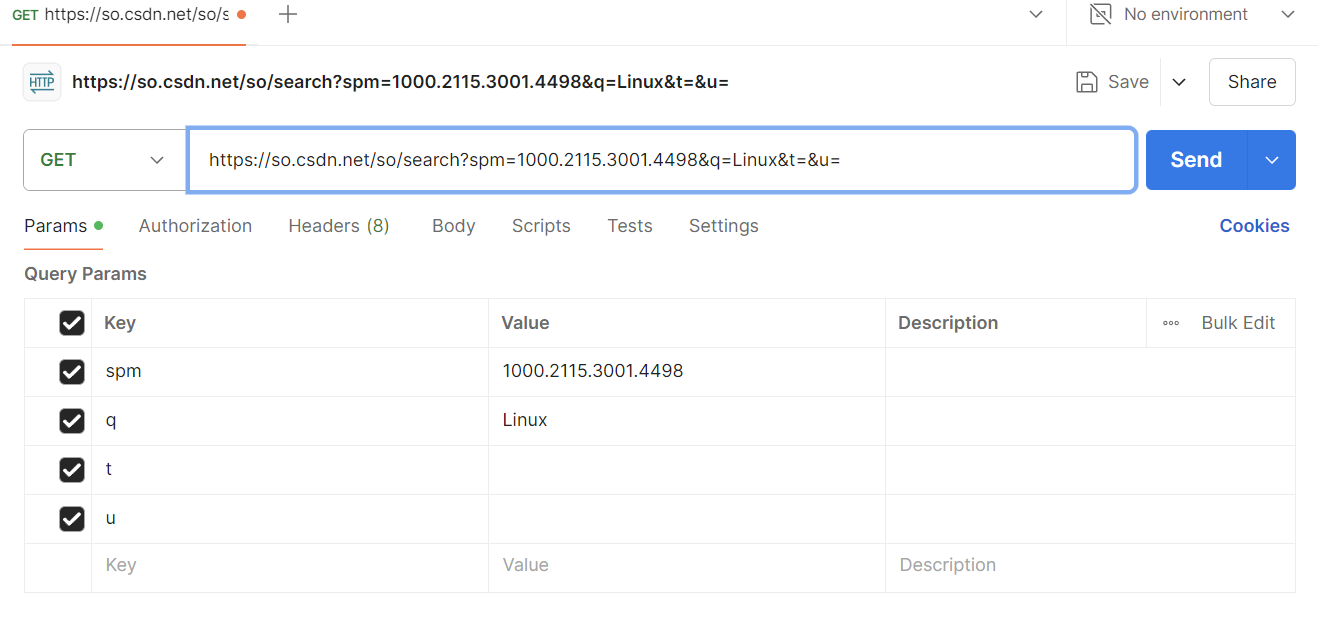Viewport: 1318px width, 636px height.
Task: Click the Query Params heading
Action: click(85, 274)
